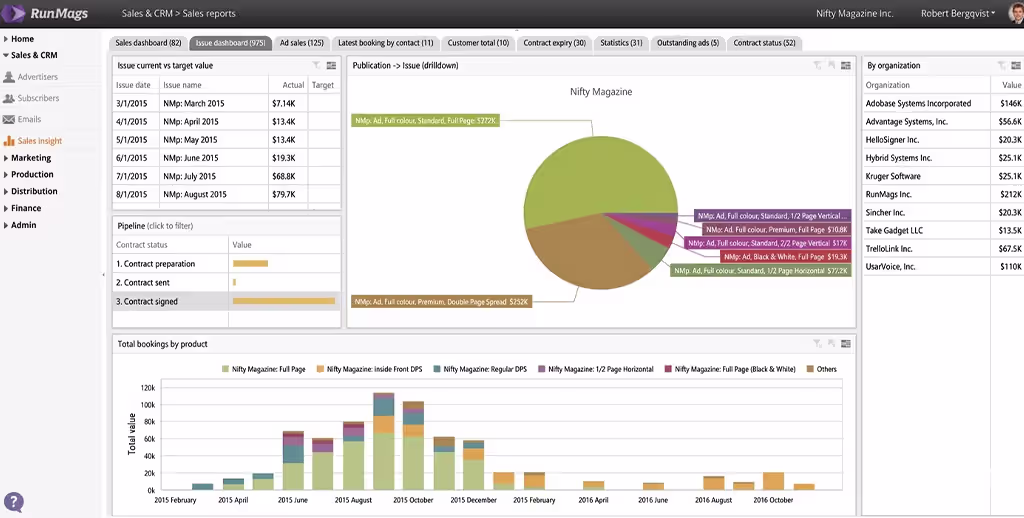Screen dimensions: 1024x518
Task: Open the Contract expiry (30) tab
Action: (554, 43)
